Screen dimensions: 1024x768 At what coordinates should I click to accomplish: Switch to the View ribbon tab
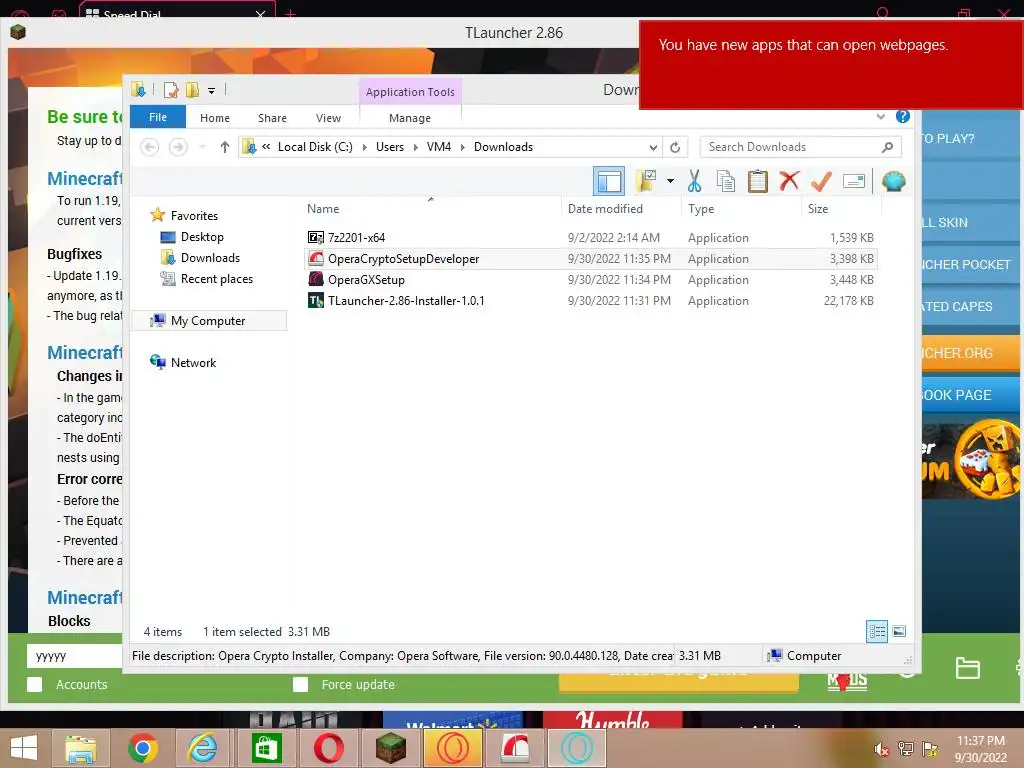click(328, 118)
